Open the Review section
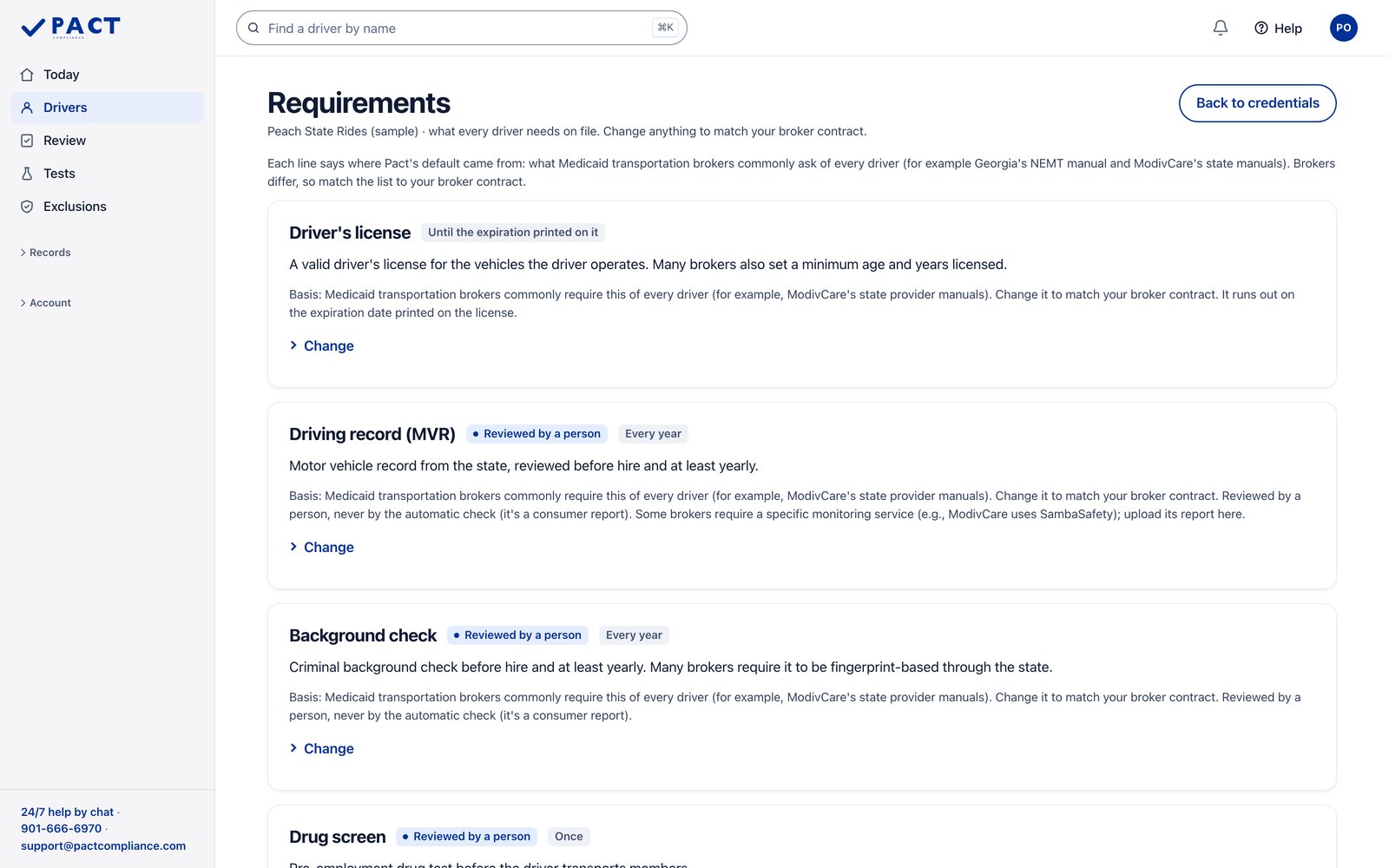Viewport: 1389px width, 868px height. tap(108, 141)
